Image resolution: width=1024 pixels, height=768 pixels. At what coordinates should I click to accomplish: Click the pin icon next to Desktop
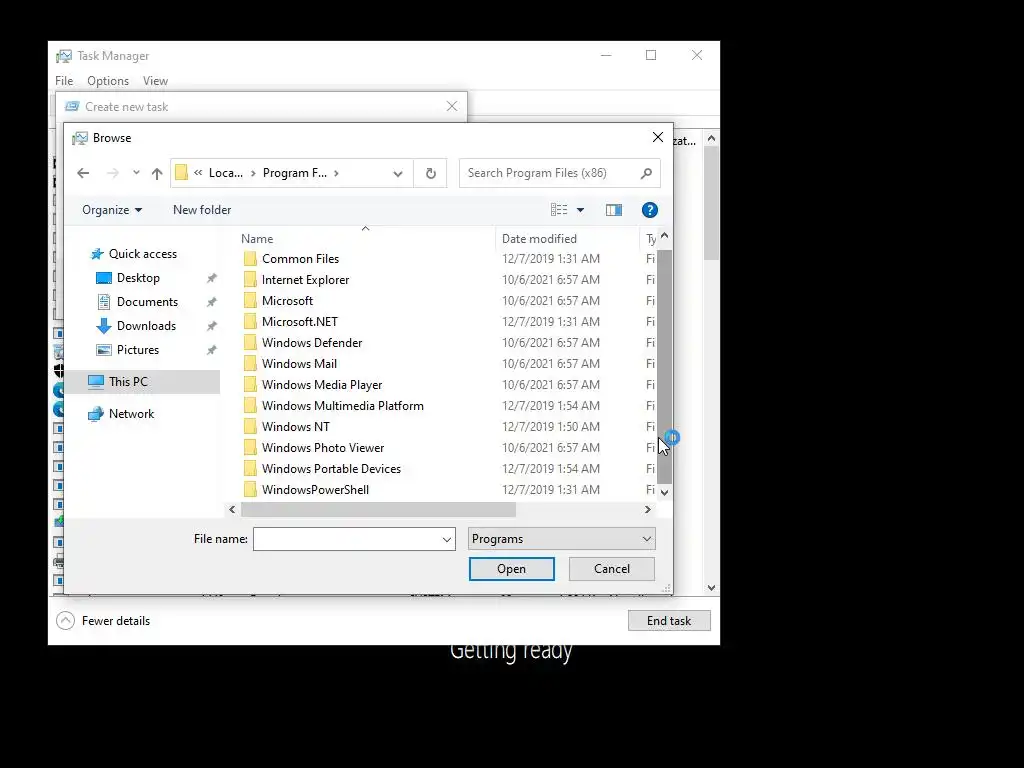(211, 278)
